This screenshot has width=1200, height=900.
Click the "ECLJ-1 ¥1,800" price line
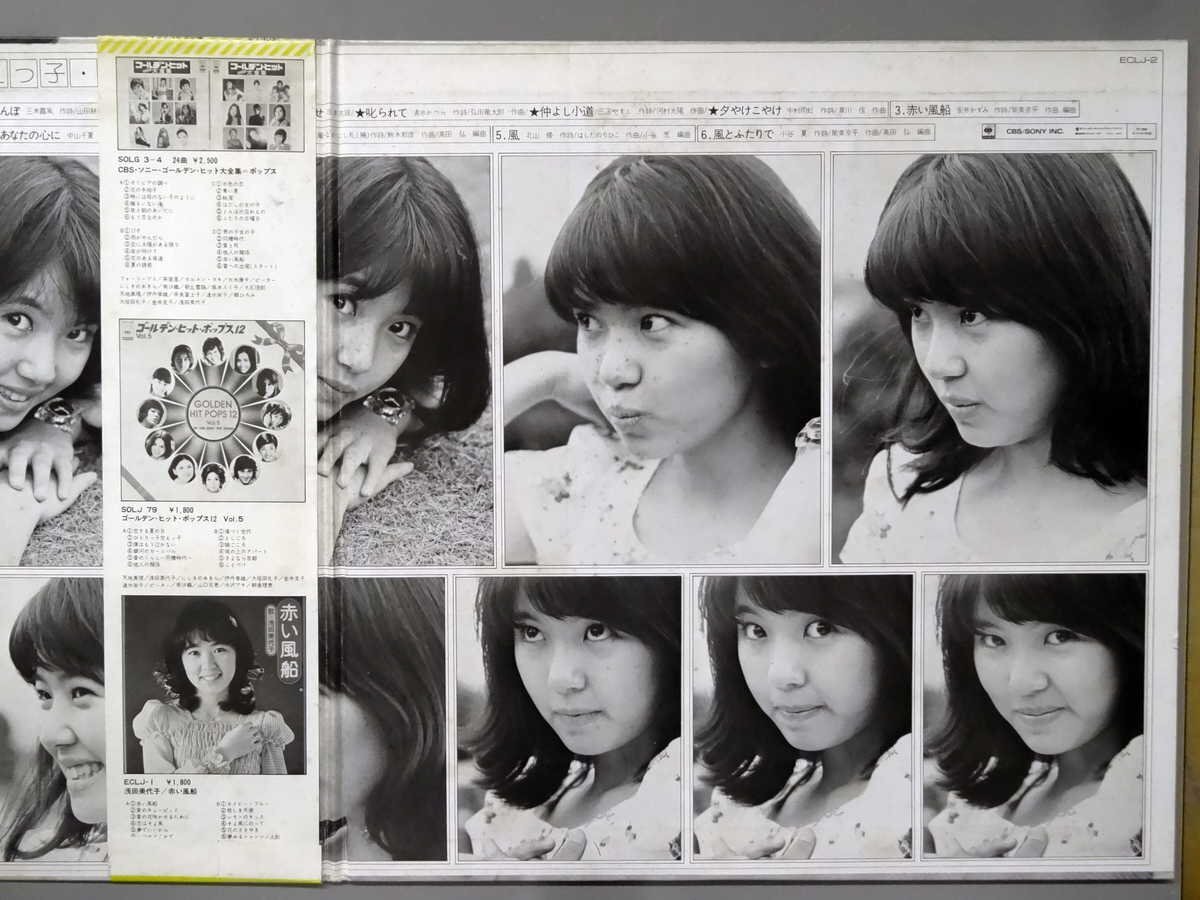pos(158,782)
